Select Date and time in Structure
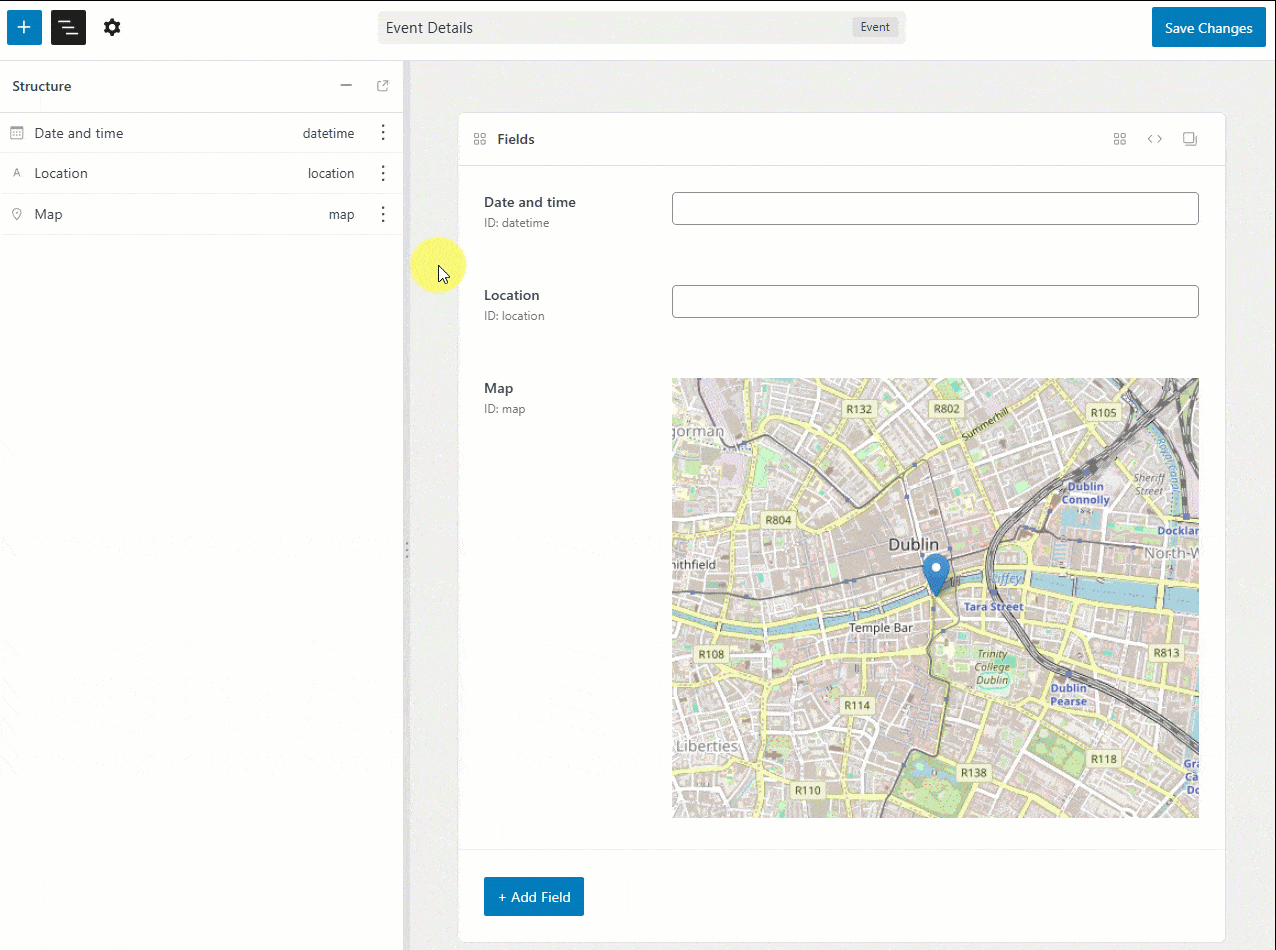 click(79, 133)
